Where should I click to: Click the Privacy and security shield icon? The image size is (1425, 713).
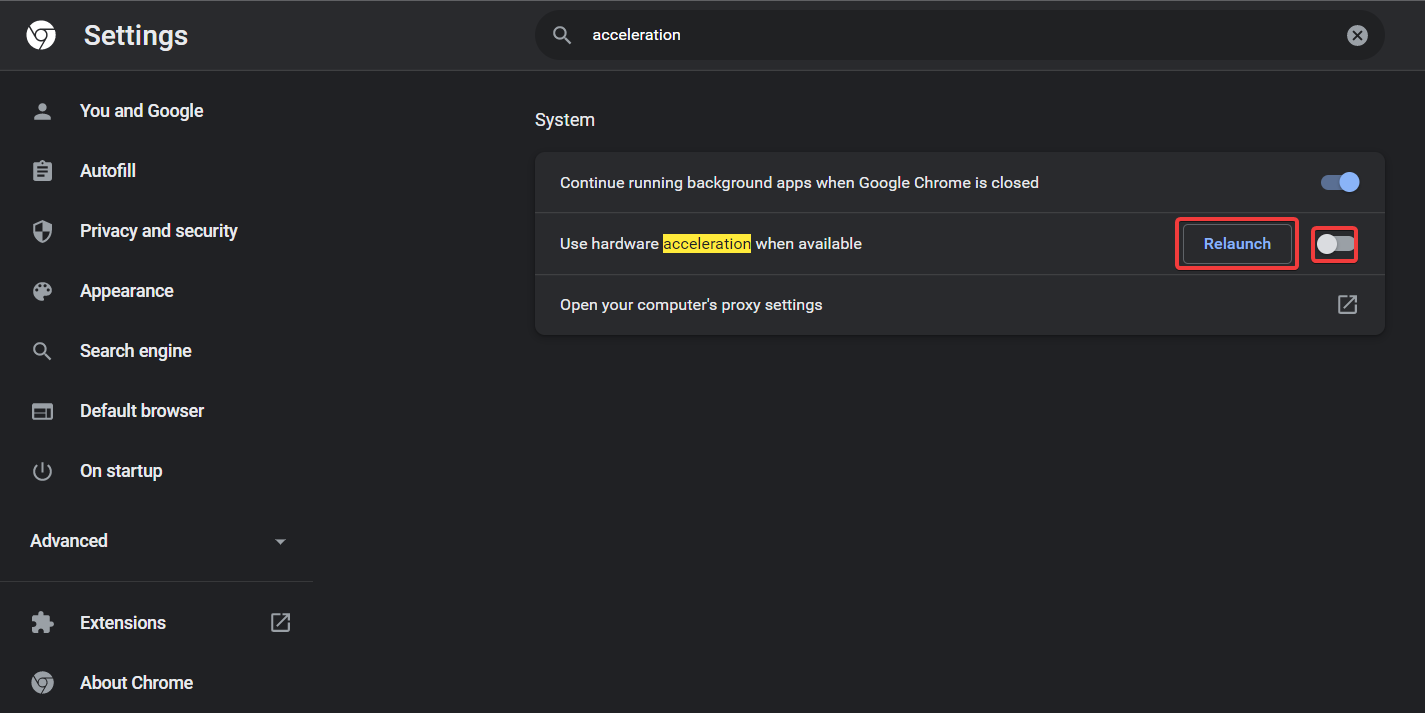point(42,231)
